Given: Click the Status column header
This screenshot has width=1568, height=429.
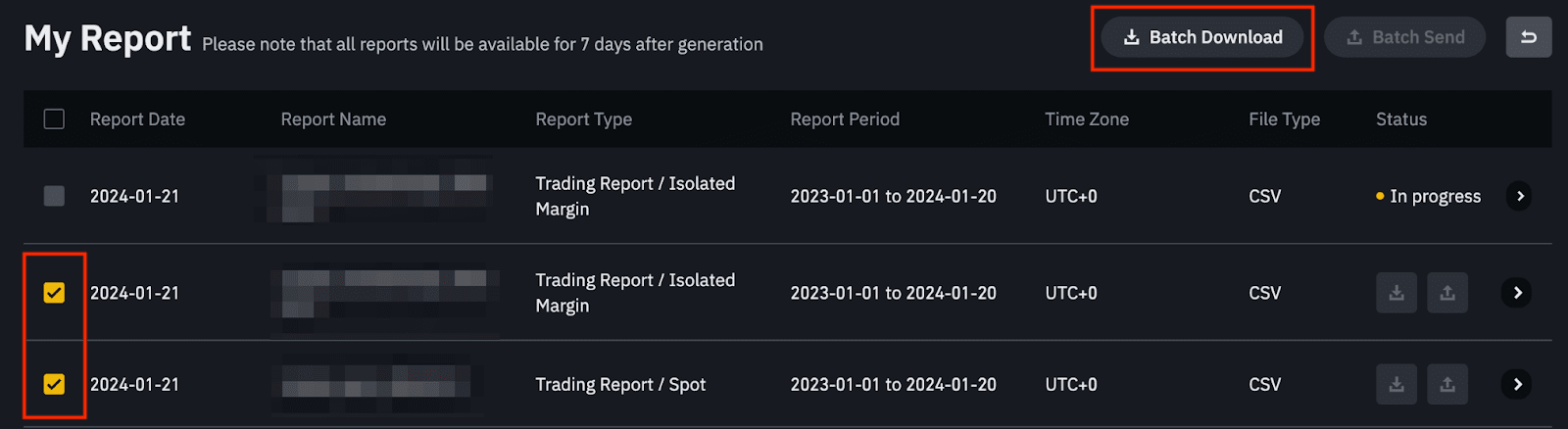Looking at the screenshot, I should click(x=1400, y=119).
